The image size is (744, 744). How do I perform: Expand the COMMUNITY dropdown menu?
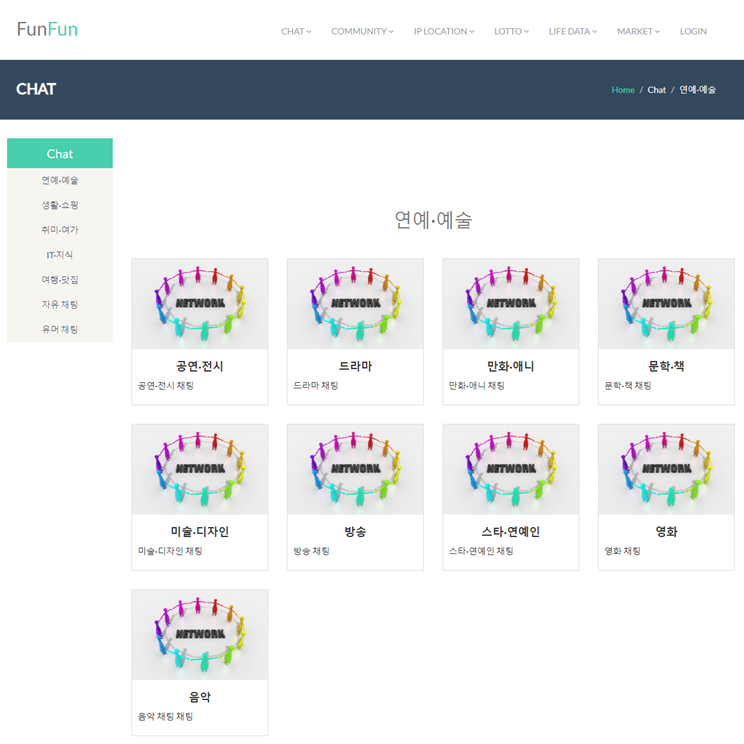(363, 31)
